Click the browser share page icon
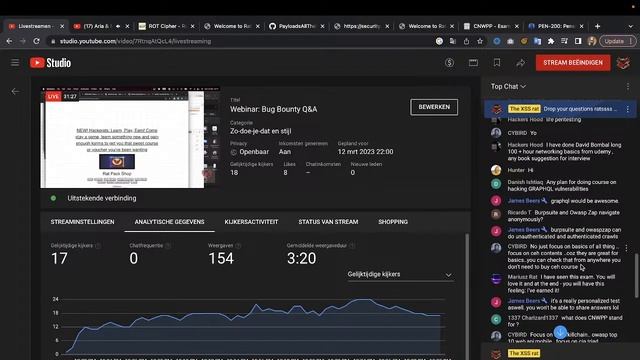 pos(466,41)
